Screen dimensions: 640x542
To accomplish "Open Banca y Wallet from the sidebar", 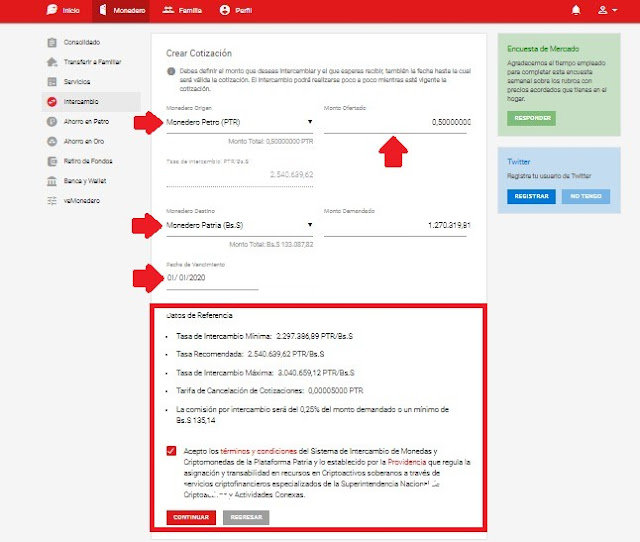I will point(85,181).
